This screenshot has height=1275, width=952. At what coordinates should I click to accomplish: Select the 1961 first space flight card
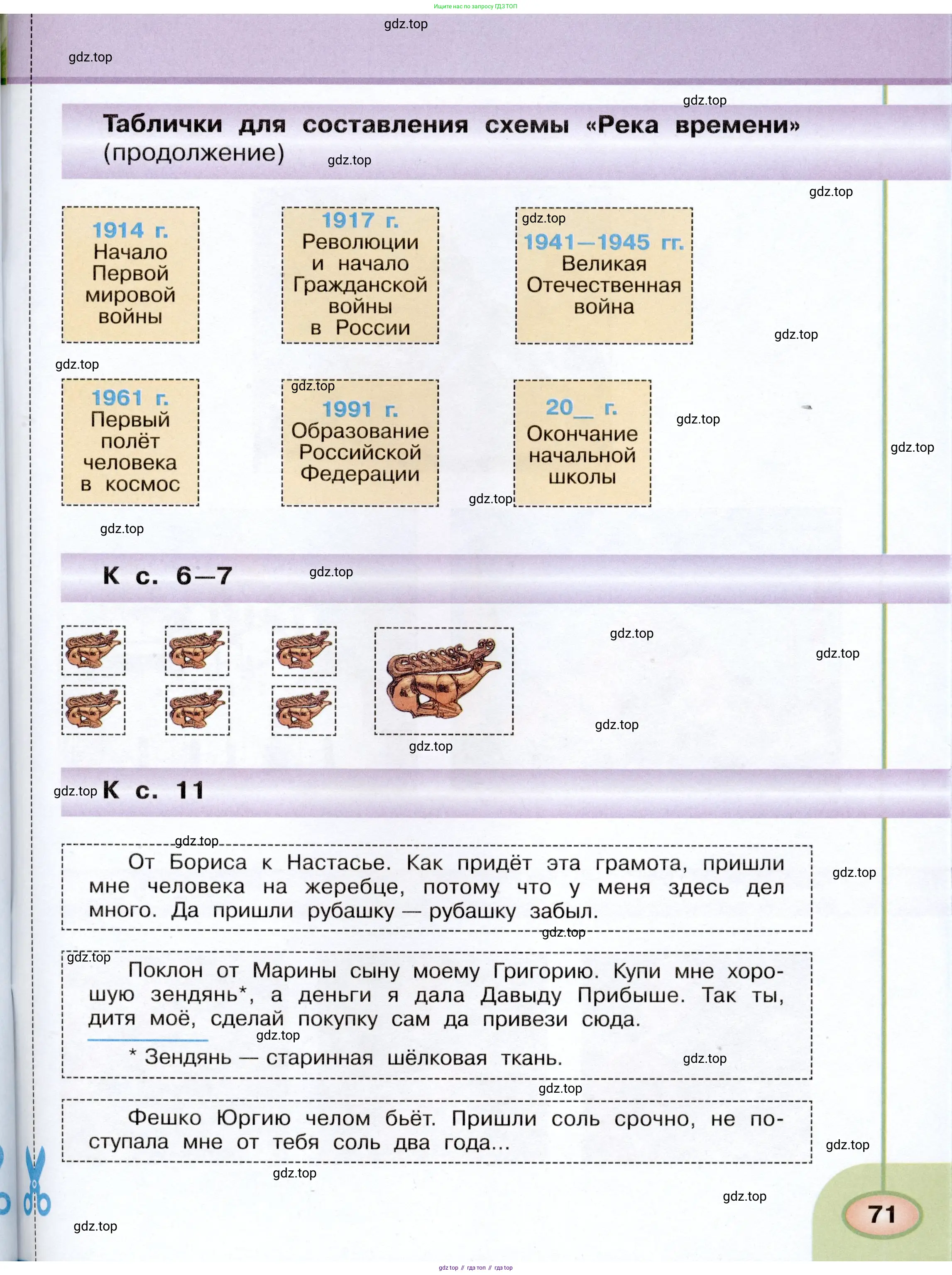click(130, 443)
